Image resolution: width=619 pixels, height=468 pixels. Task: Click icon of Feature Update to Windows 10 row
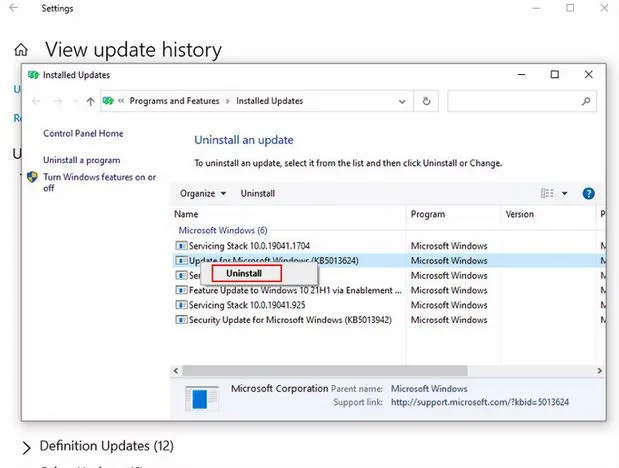181,290
